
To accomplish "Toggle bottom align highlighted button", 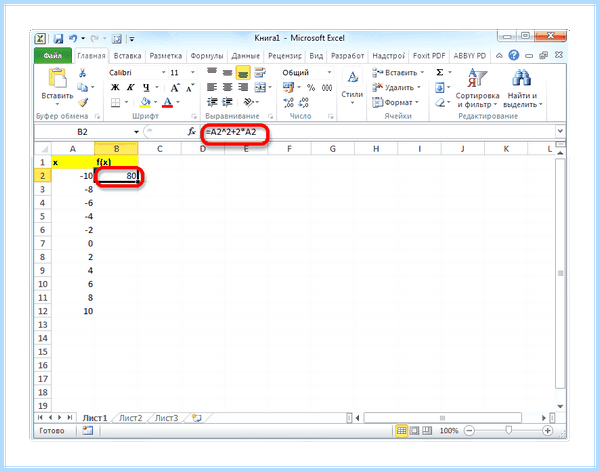I will 243,72.
